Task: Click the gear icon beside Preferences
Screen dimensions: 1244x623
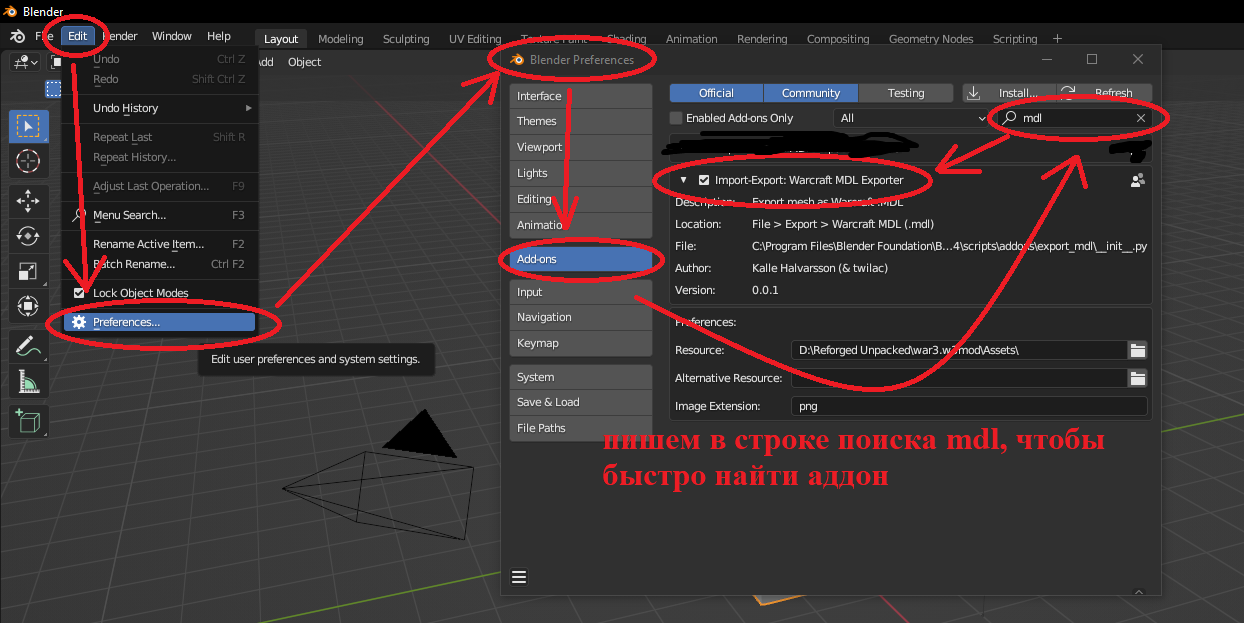Action: 79,322
